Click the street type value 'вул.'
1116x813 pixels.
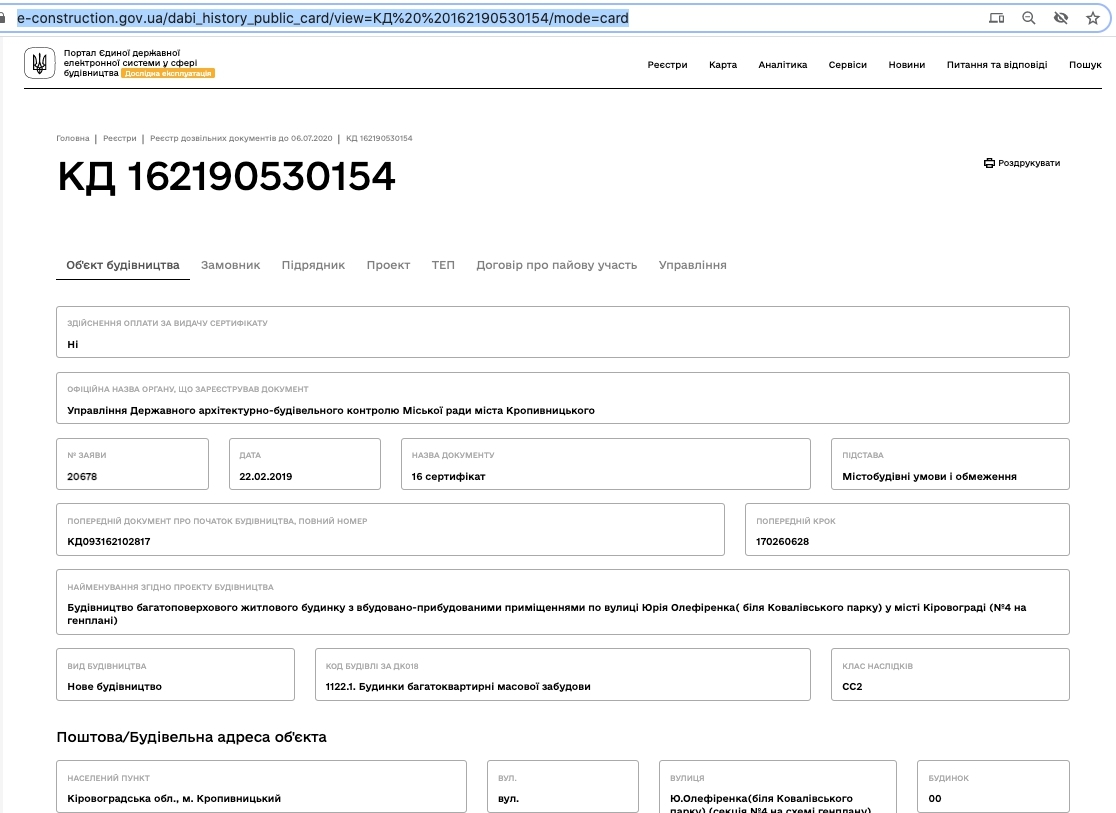point(508,799)
